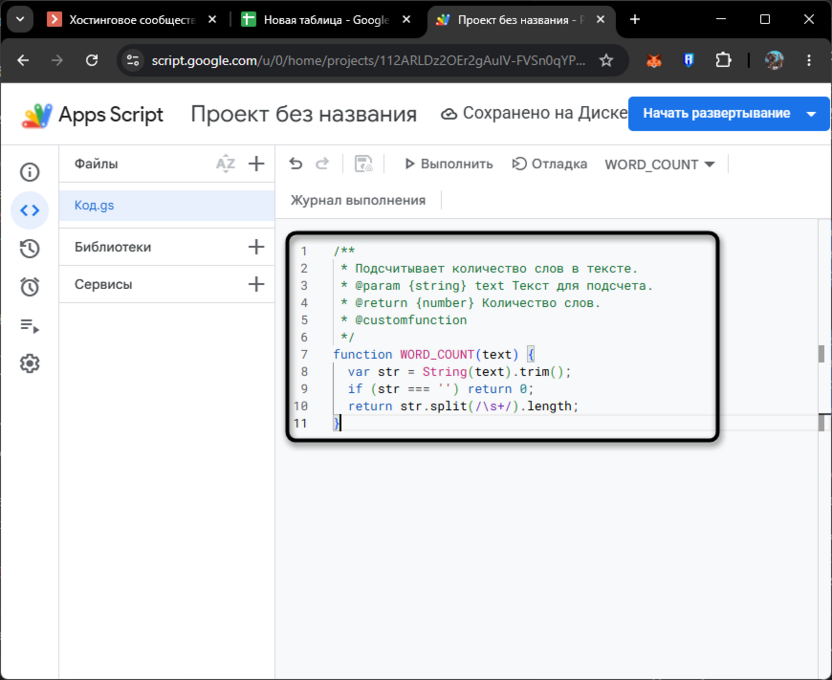Click the saved-to-Drive cloud icon
832x680 pixels.
pyautogui.click(x=449, y=114)
